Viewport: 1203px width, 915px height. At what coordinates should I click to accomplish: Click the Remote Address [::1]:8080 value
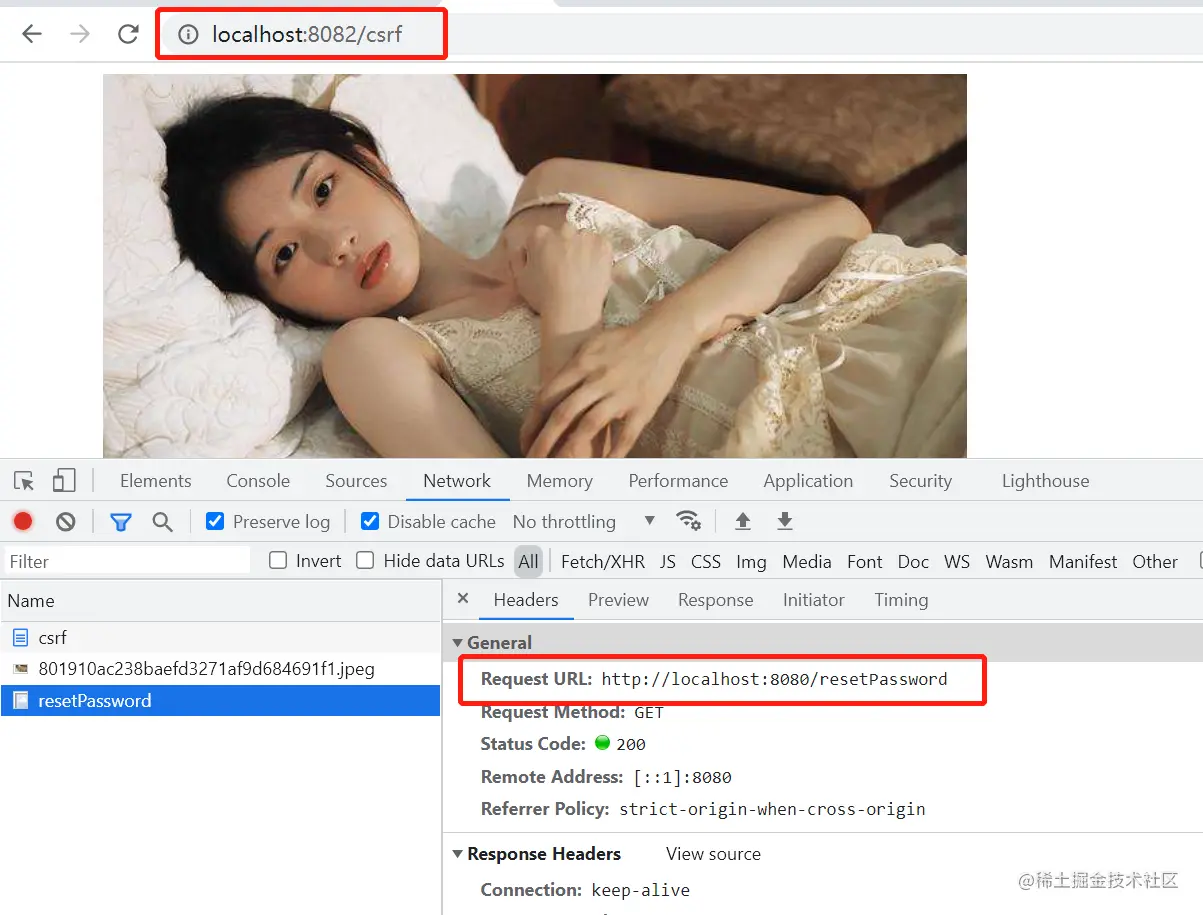(x=682, y=777)
